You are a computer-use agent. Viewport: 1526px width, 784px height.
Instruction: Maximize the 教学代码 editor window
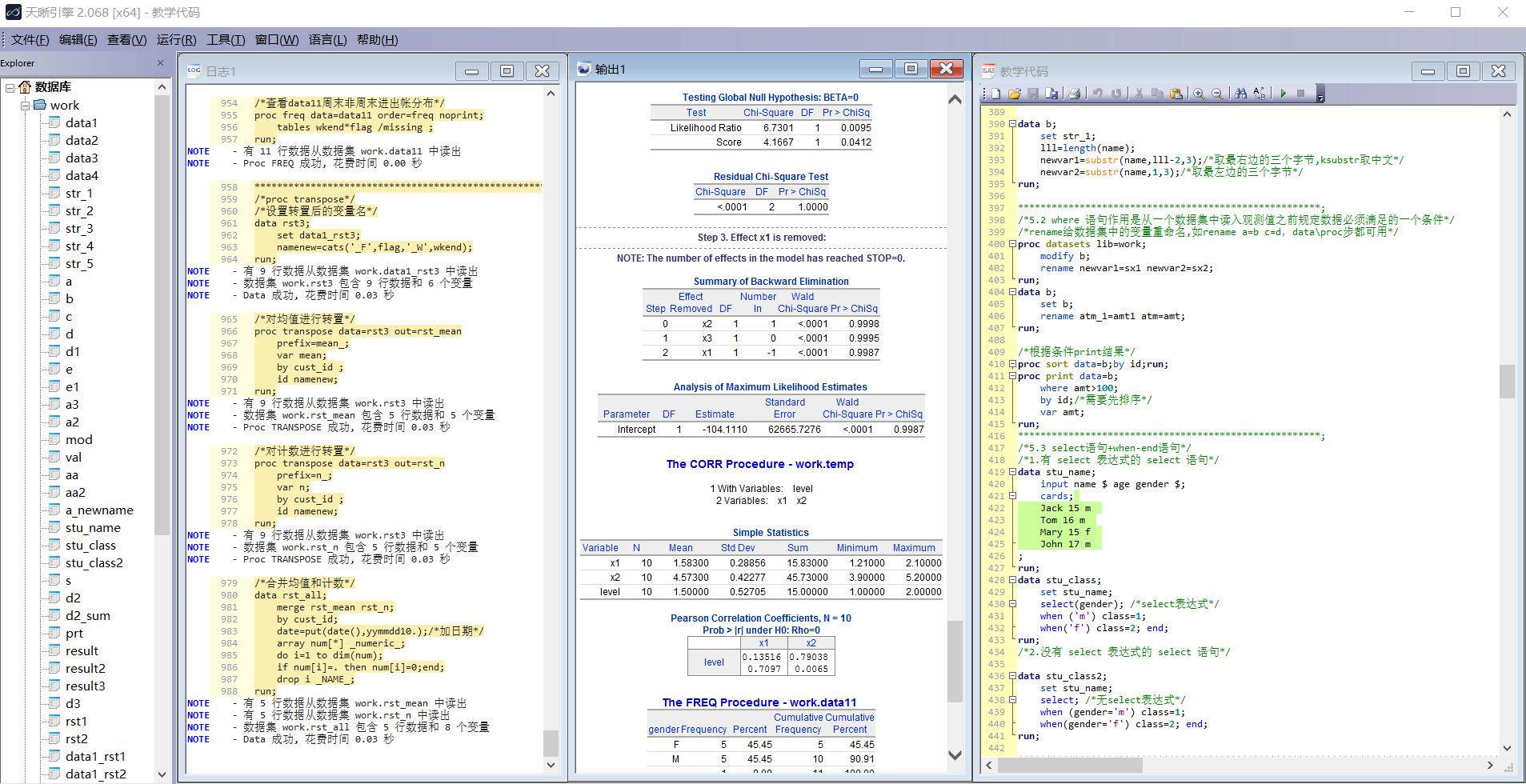1463,71
